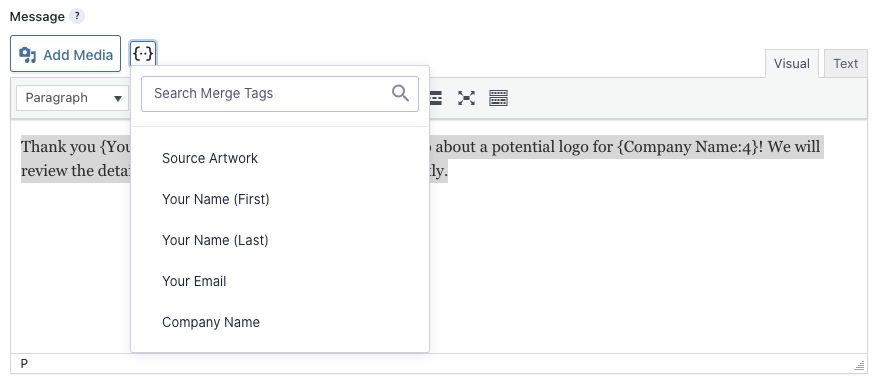Toggle the merge tags curly-brace icon
This screenshot has height=383, width=876.
(x=143, y=54)
